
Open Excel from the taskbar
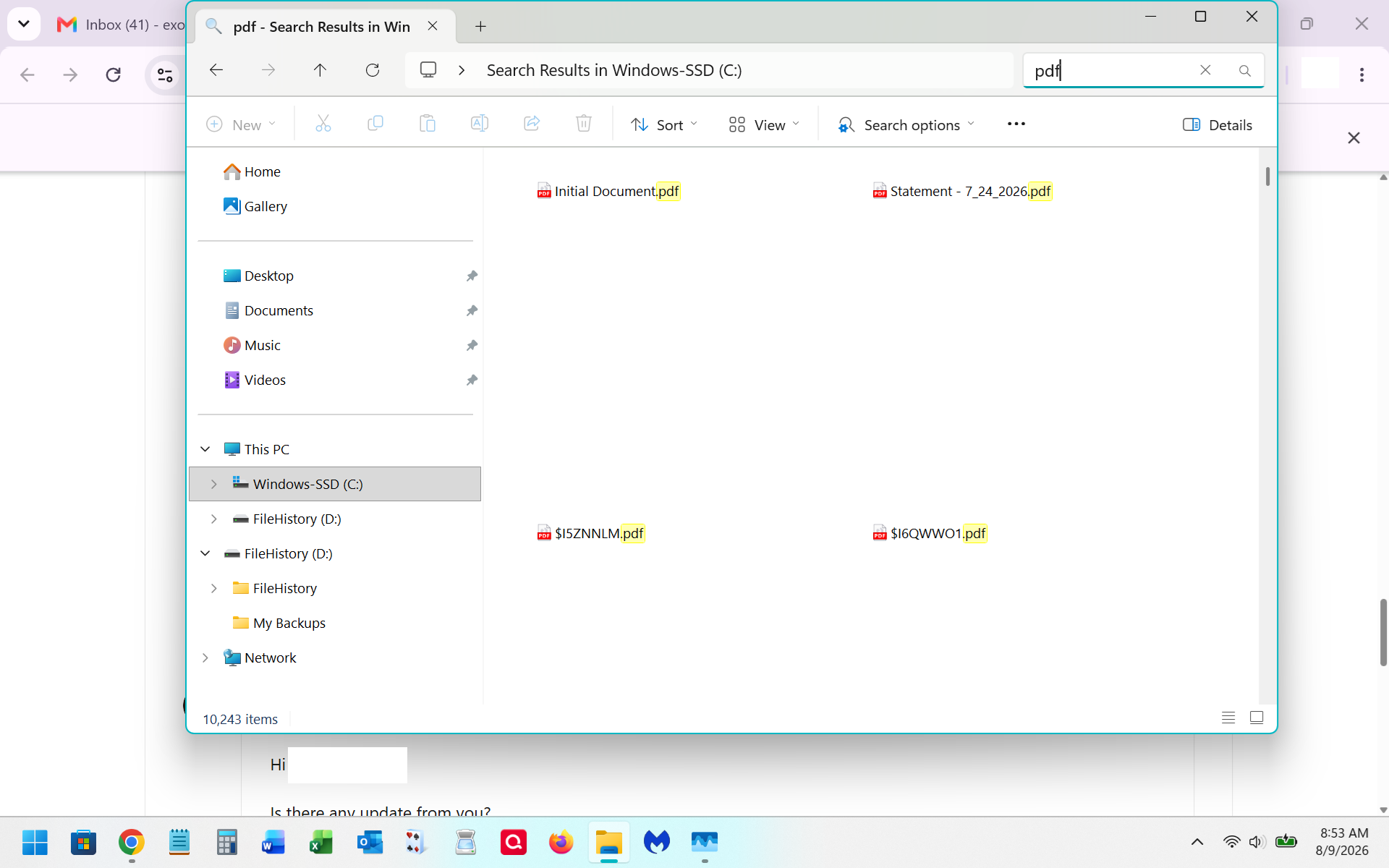tap(320, 842)
